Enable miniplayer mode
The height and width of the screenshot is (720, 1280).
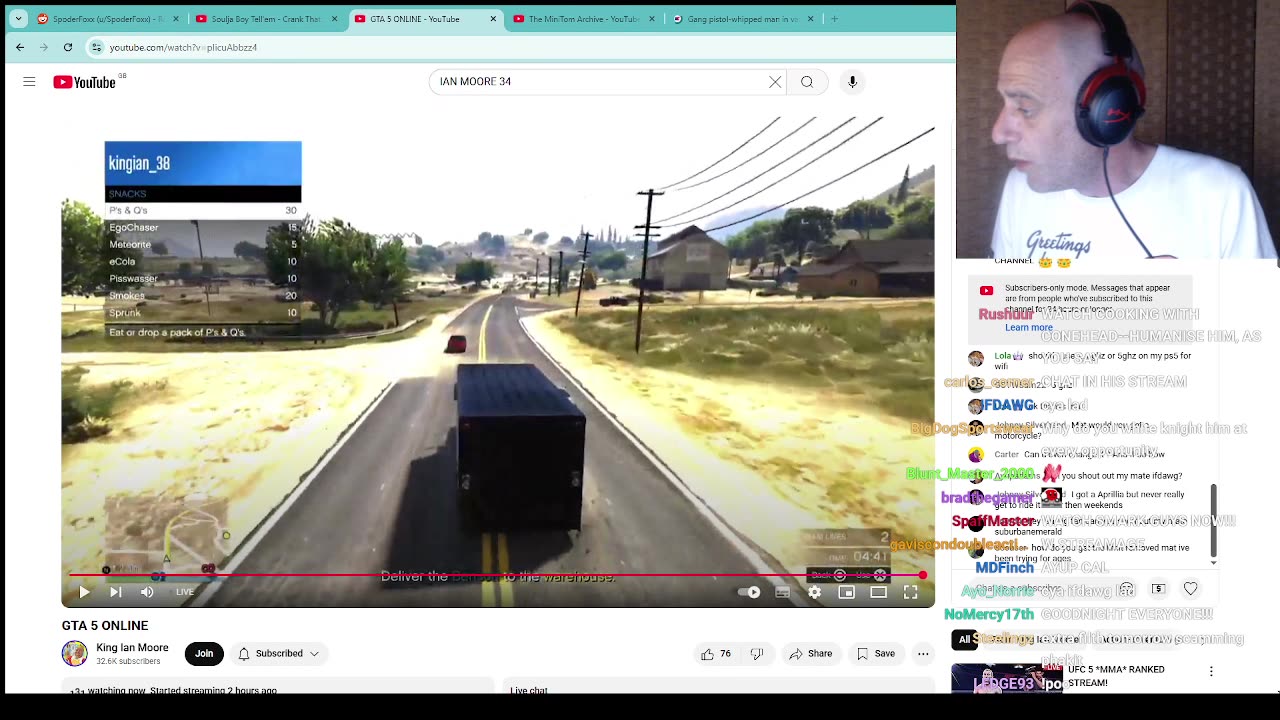tap(846, 592)
